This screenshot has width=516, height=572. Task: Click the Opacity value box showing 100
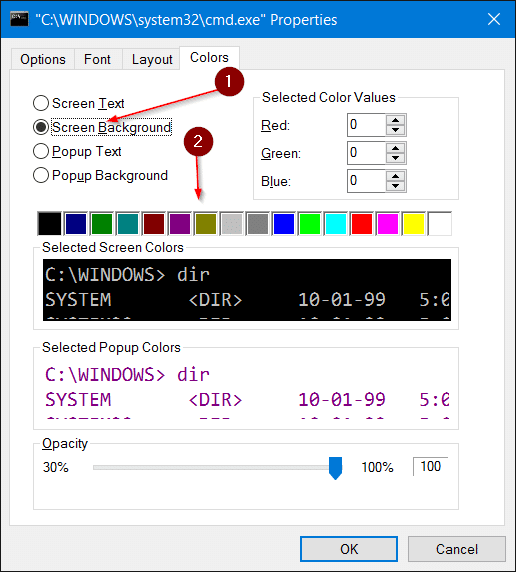tap(431, 467)
